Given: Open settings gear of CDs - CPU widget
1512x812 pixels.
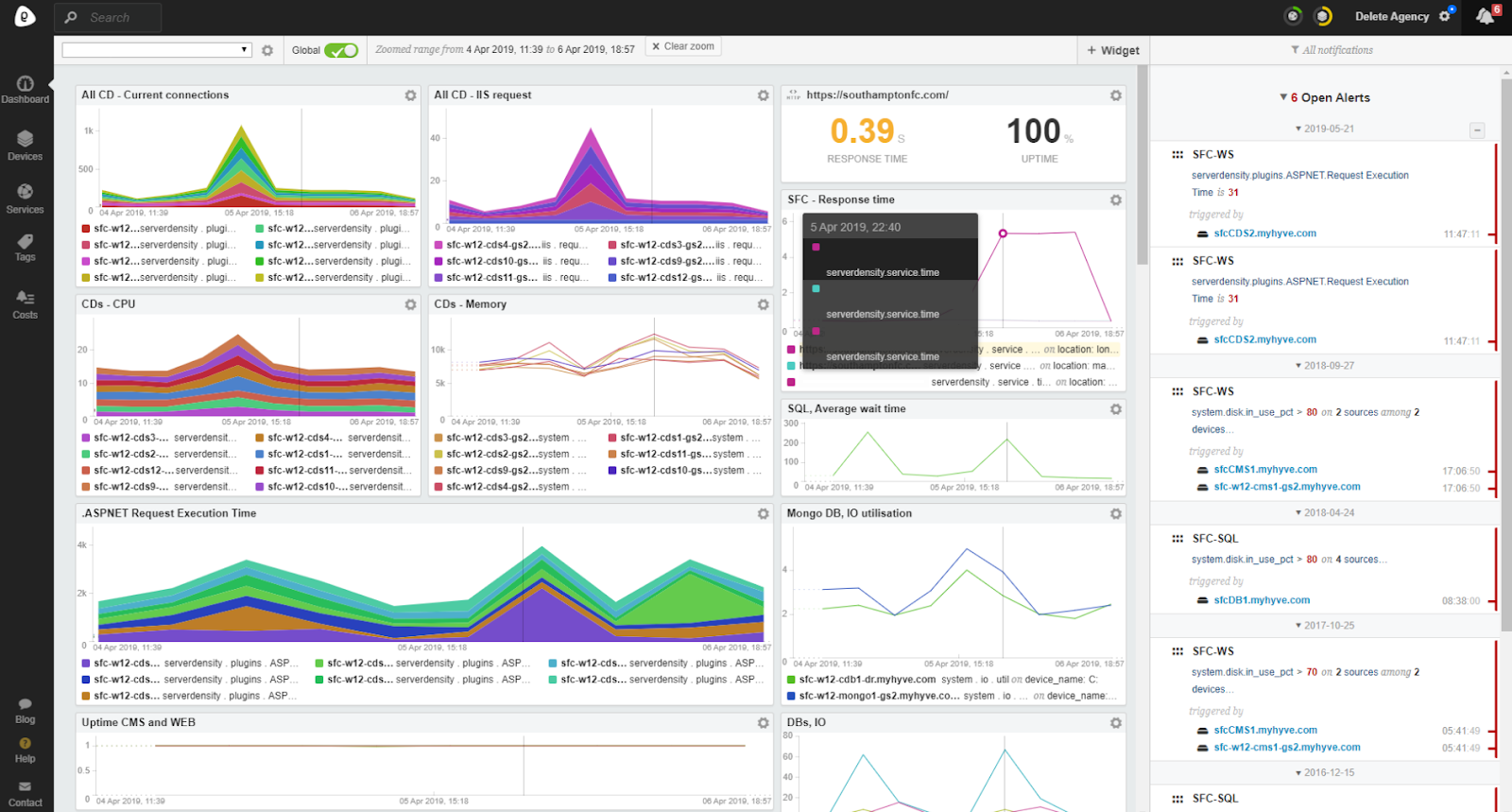Looking at the screenshot, I should pos(410,304).
